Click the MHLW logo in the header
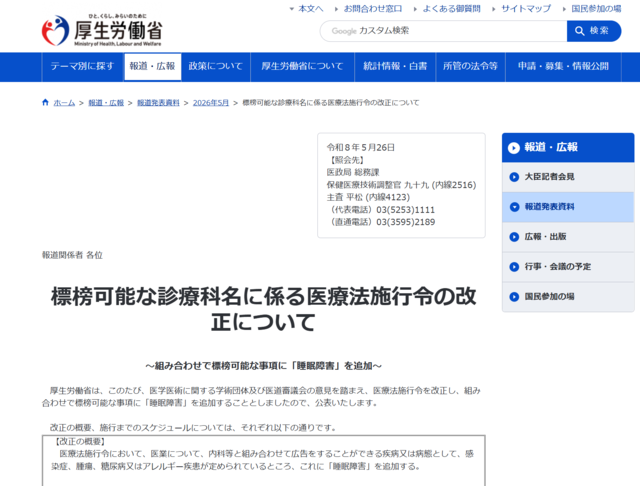This screenshot has width=640, height=486. pyautogui.click(x=102, y=31)
